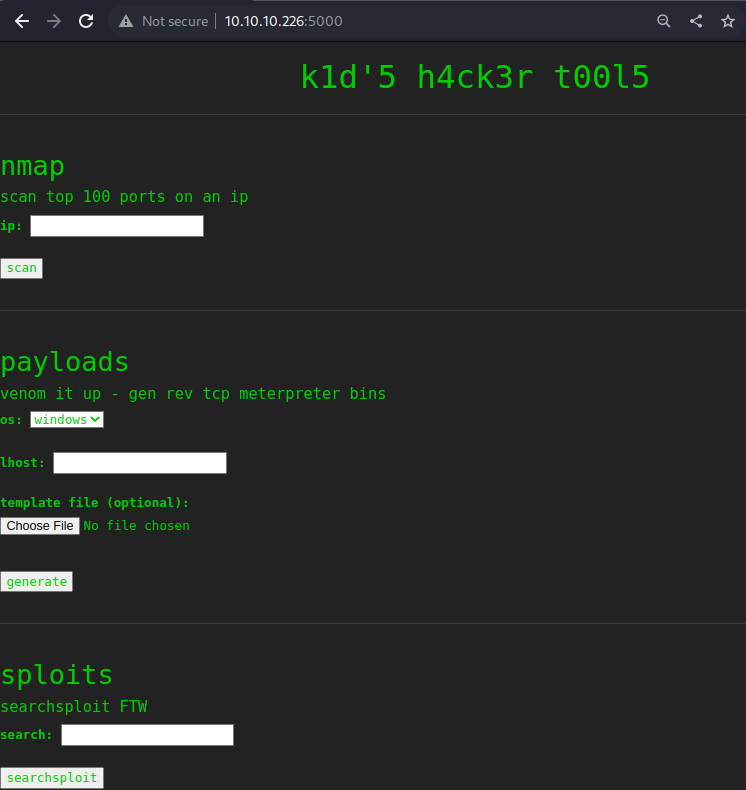
Task: Click the searchsploit button
Action: coord(52,778)
